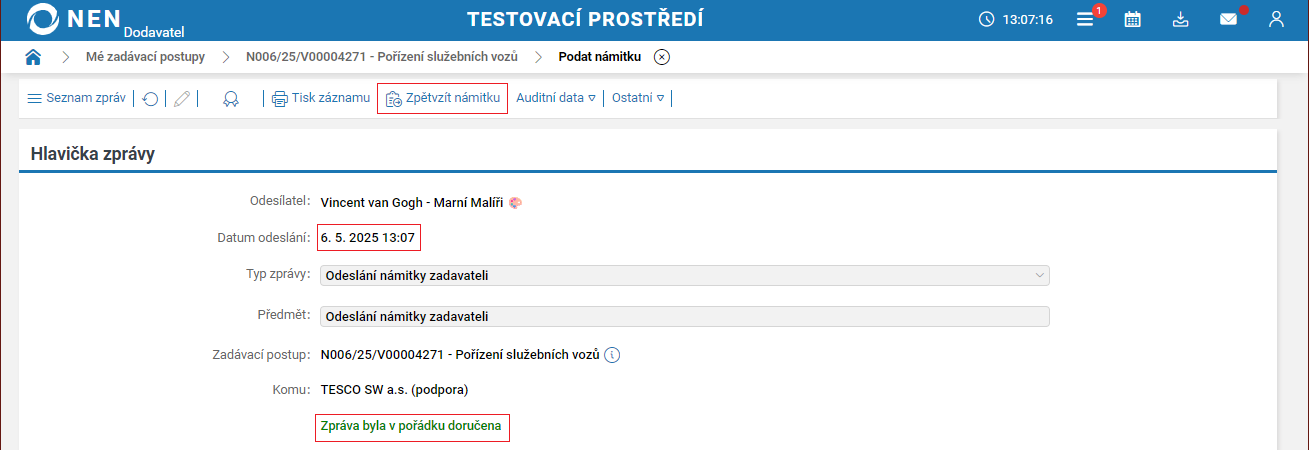1309x450 pixels.
Task: Go to the home page icon
Action: 33,57
